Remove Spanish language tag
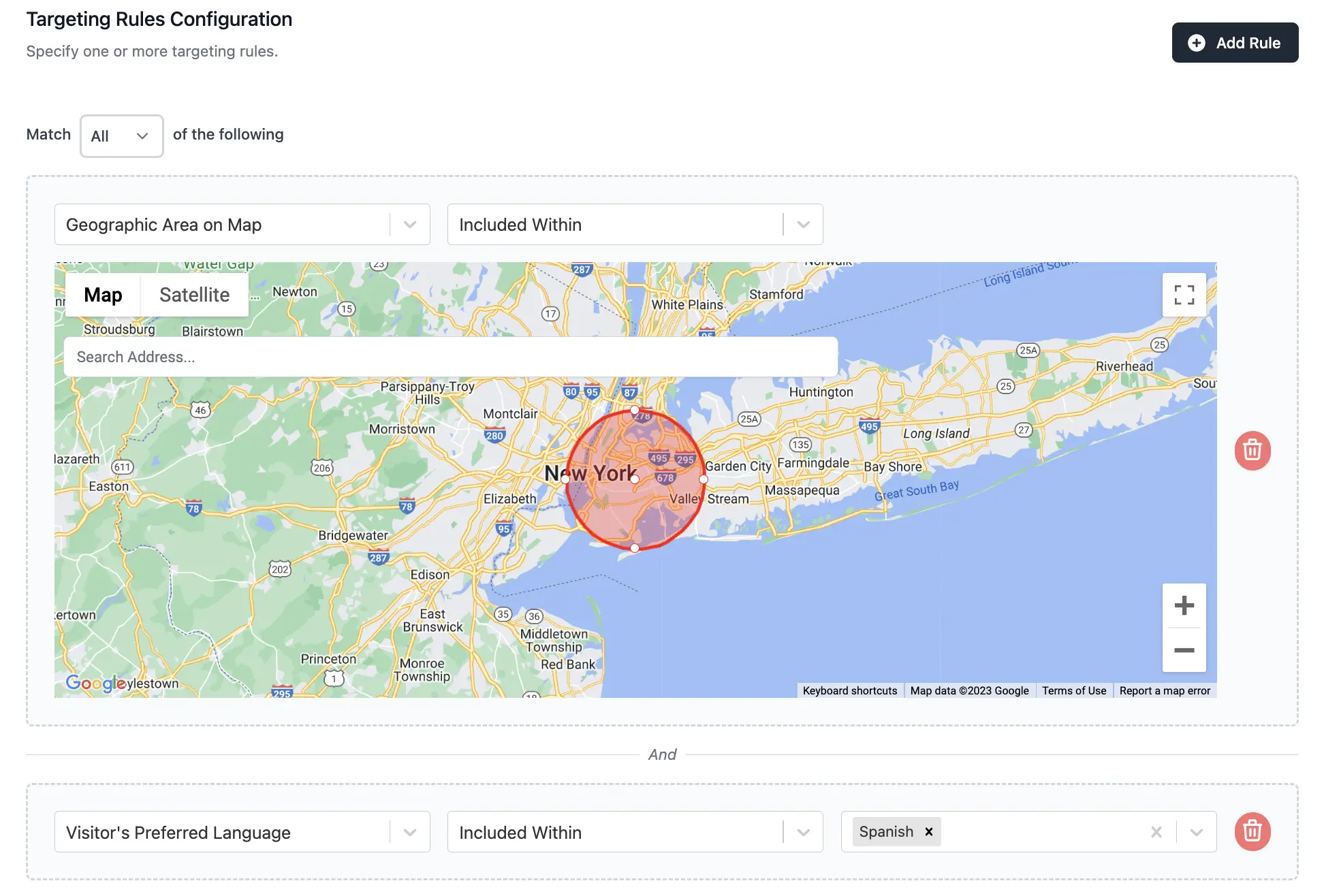The image size is (1324, 896). click(929, 831)
